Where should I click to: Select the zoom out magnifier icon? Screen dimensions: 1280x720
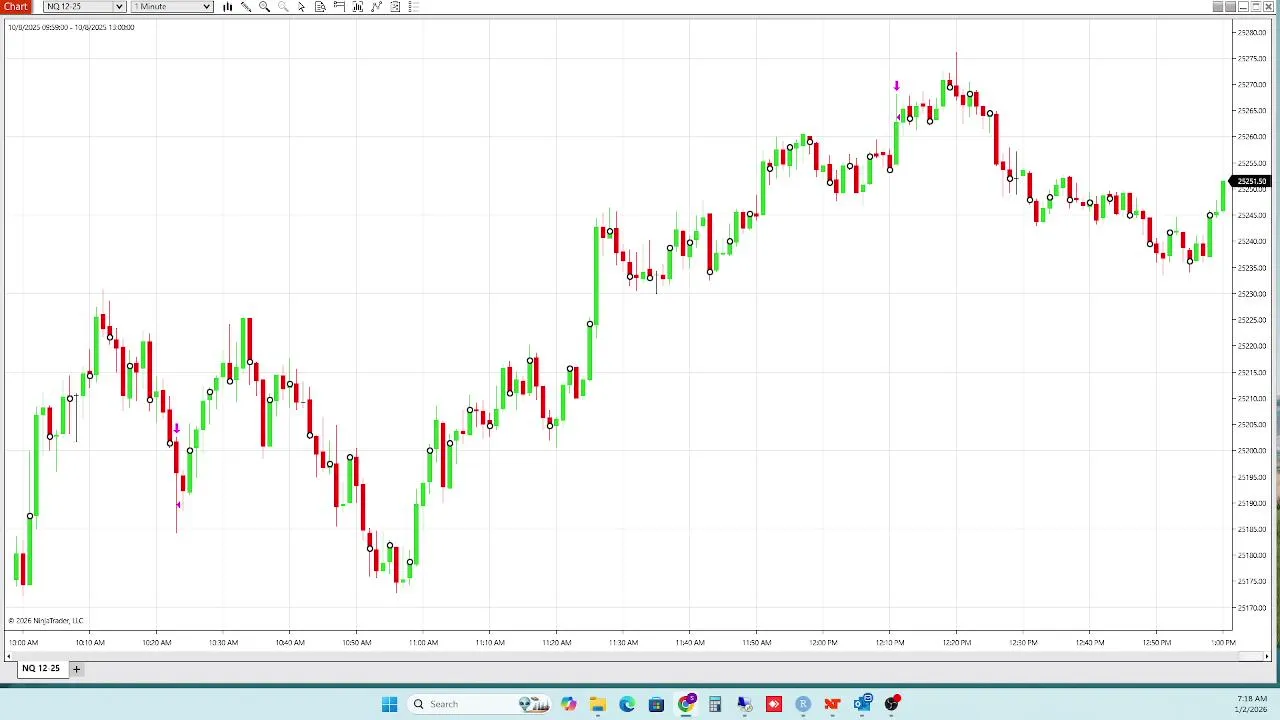point(283,7)
